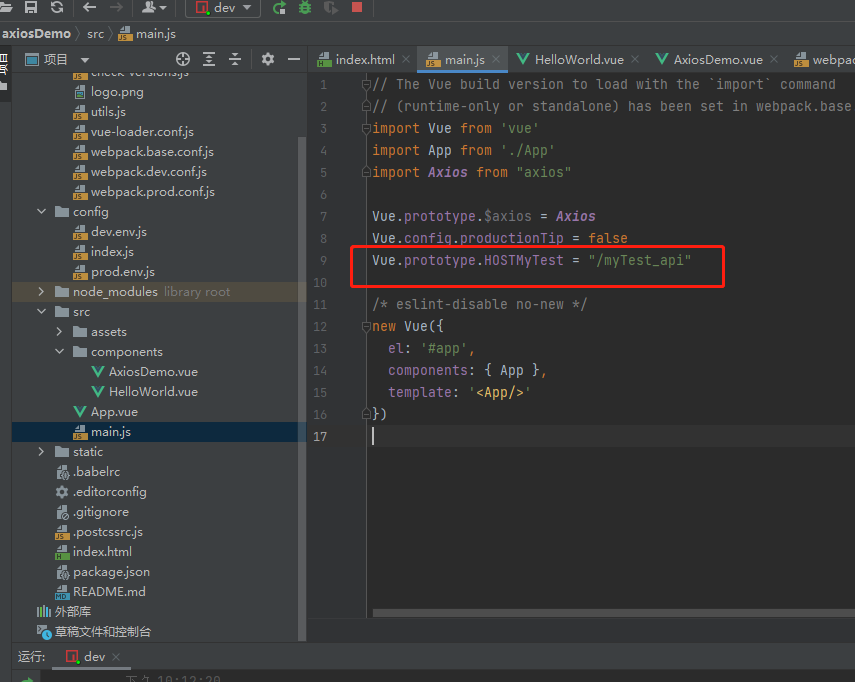855x682 pixels.
Task: Open the user account toolbar dropdown
Action: coord(154,7)
